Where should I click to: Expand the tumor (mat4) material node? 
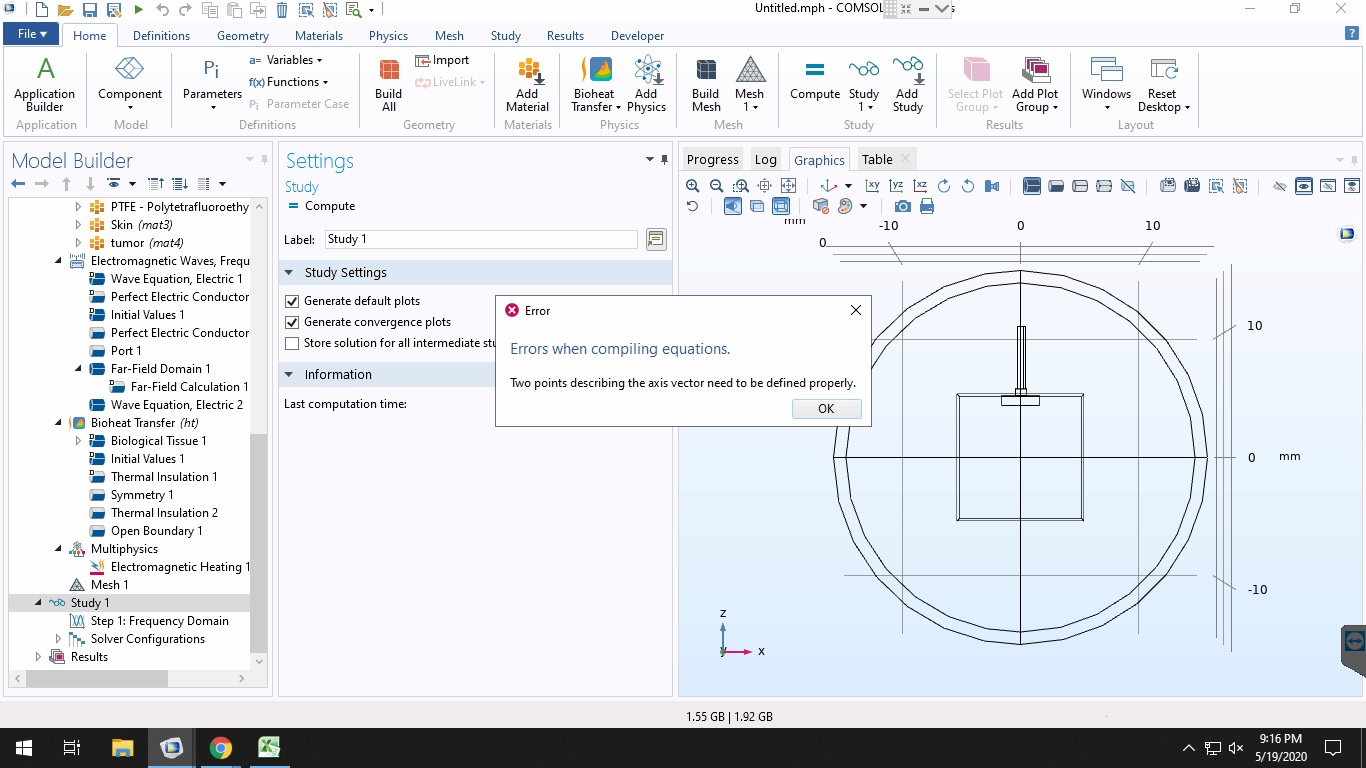pos(78,243)
